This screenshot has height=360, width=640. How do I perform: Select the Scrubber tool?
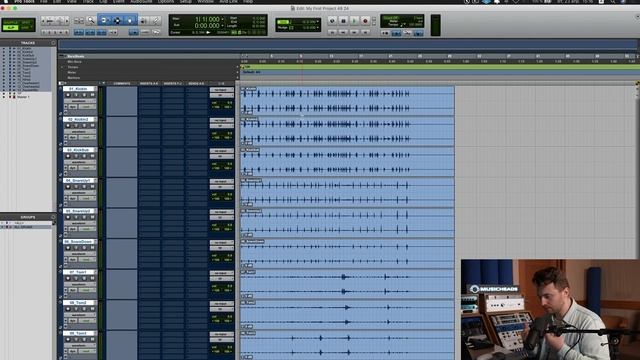coord(144,20)
